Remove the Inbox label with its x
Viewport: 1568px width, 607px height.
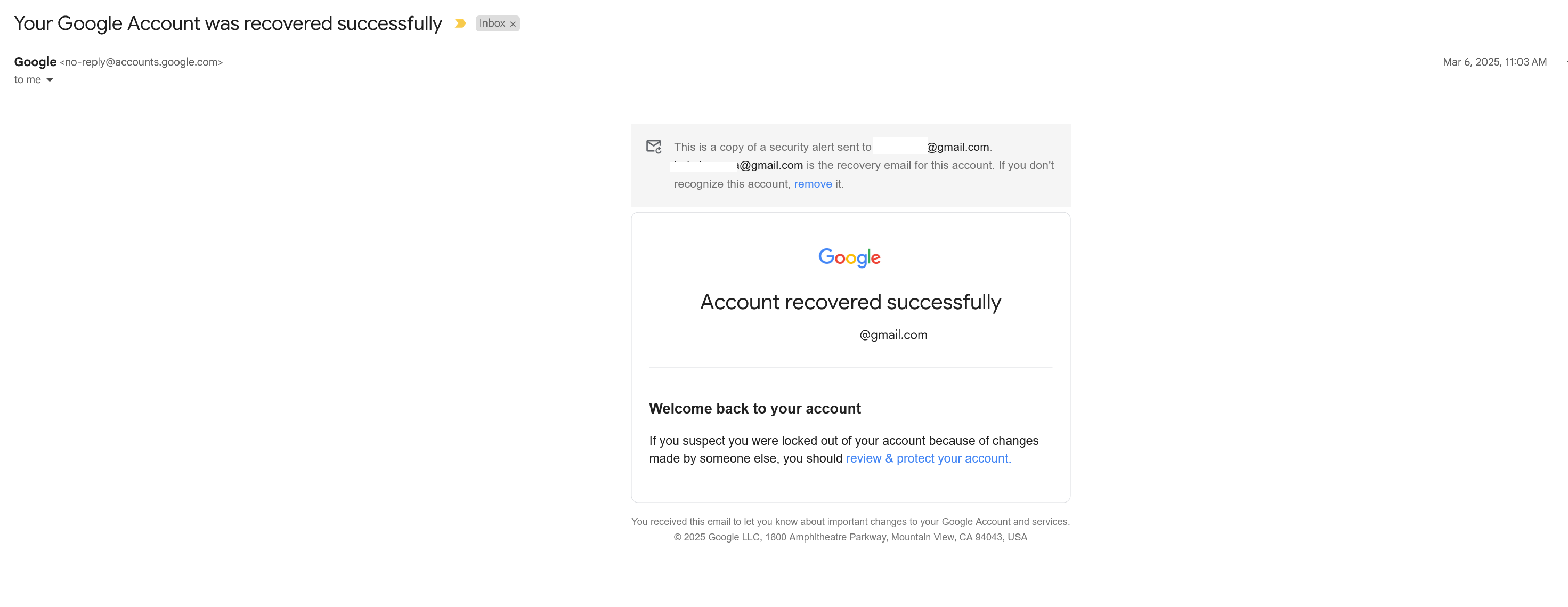point(513,24)
